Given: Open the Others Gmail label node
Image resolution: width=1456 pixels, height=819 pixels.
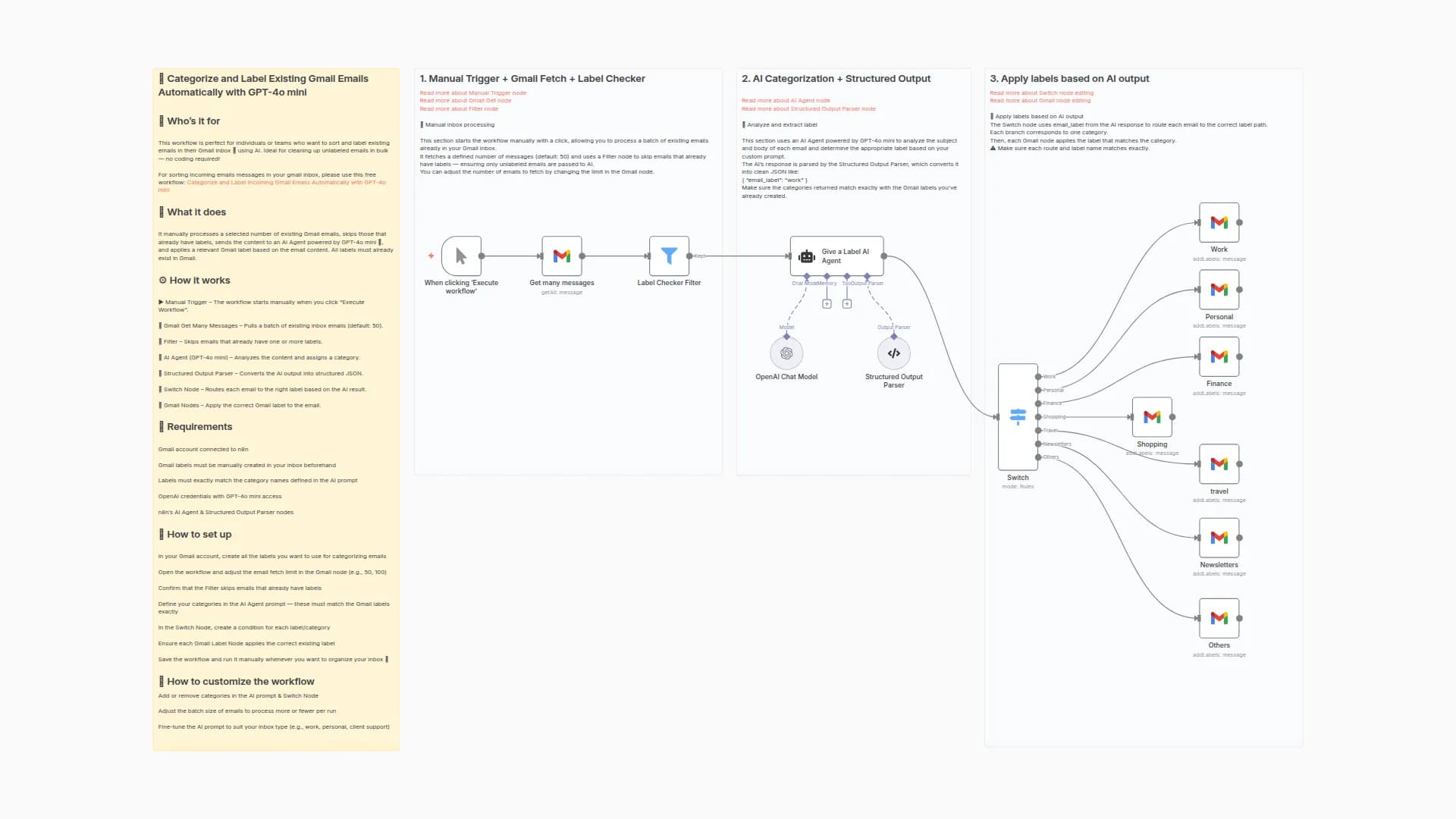Looking at the screenshot, I should (1219, 618).
